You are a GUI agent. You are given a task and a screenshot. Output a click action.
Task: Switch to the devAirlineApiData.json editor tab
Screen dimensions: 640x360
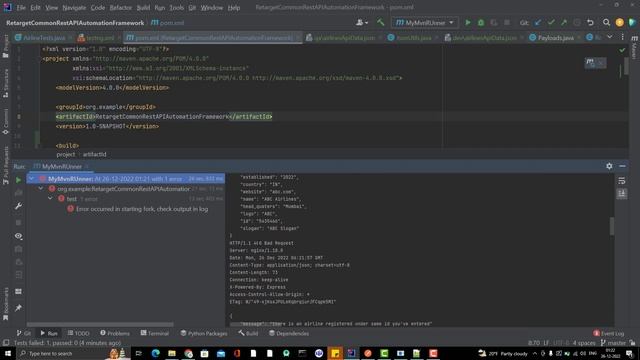tap(484, 38)
